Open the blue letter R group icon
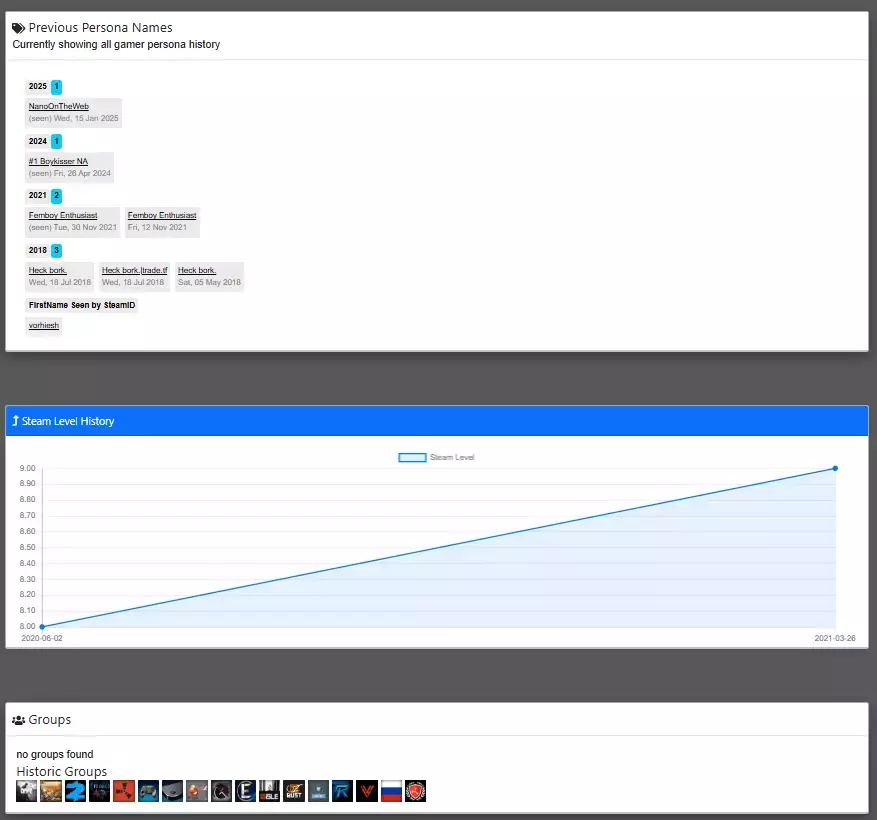The height and width of the screenshot is (820, 877). pyautogui.click(x=342, y=791)
